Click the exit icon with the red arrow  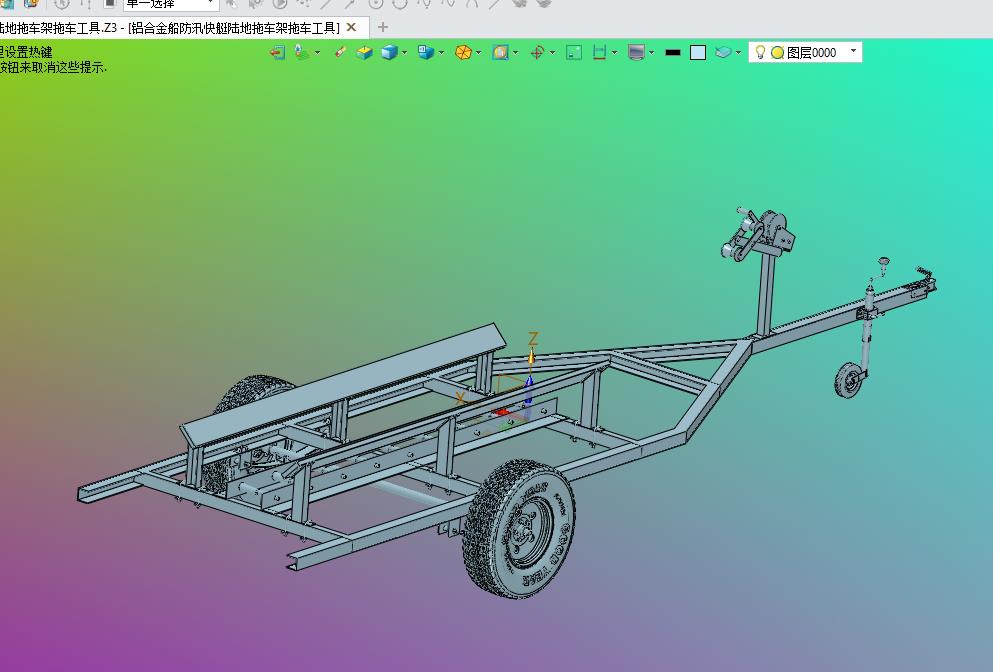click(277, 53)
